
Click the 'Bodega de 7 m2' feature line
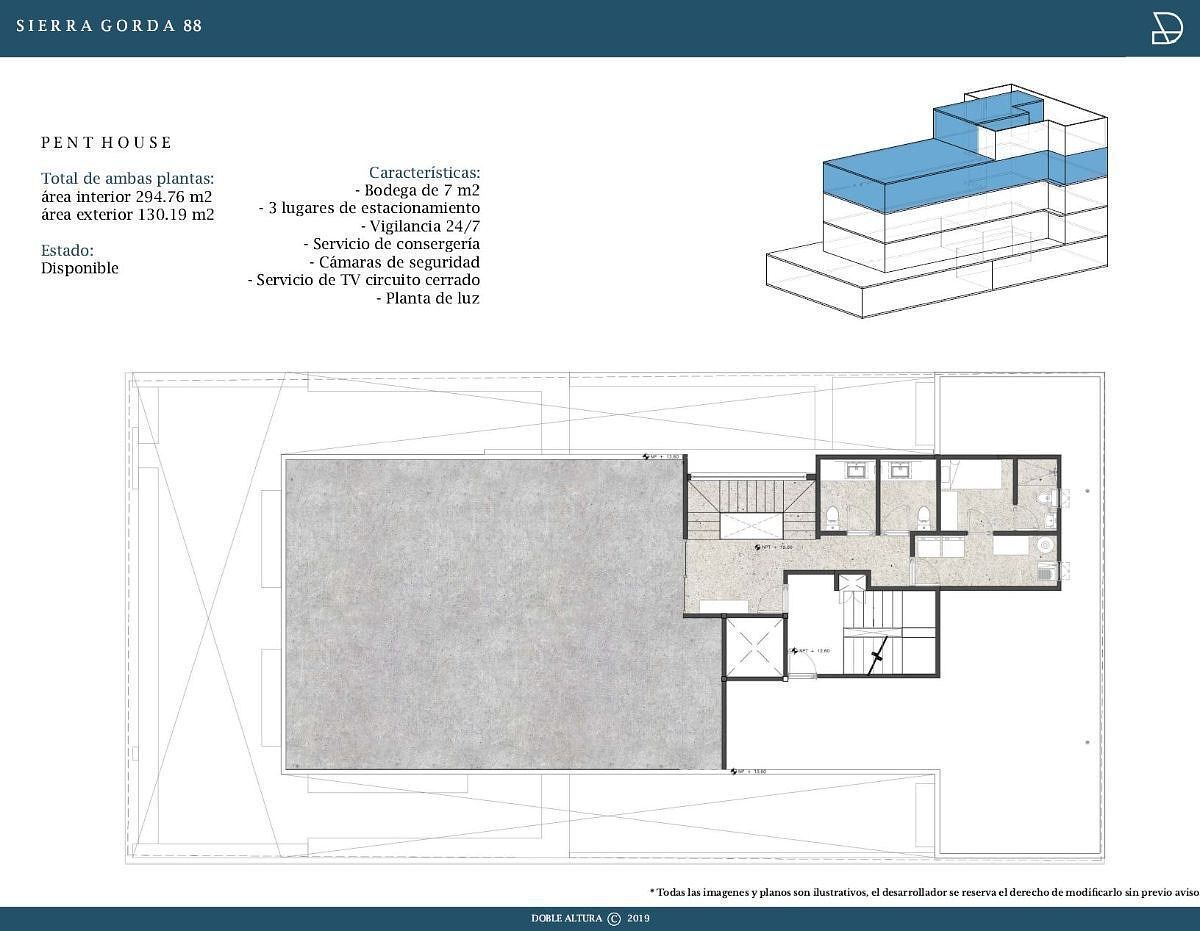click(x=417, y=190)
